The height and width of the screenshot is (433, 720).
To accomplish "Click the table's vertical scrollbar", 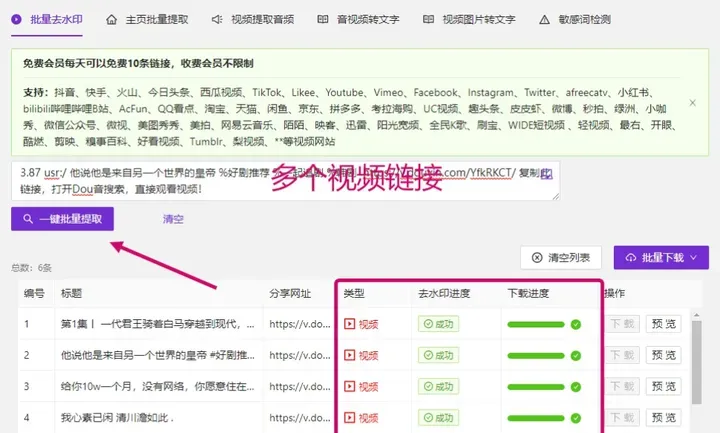I will (697, 362).
